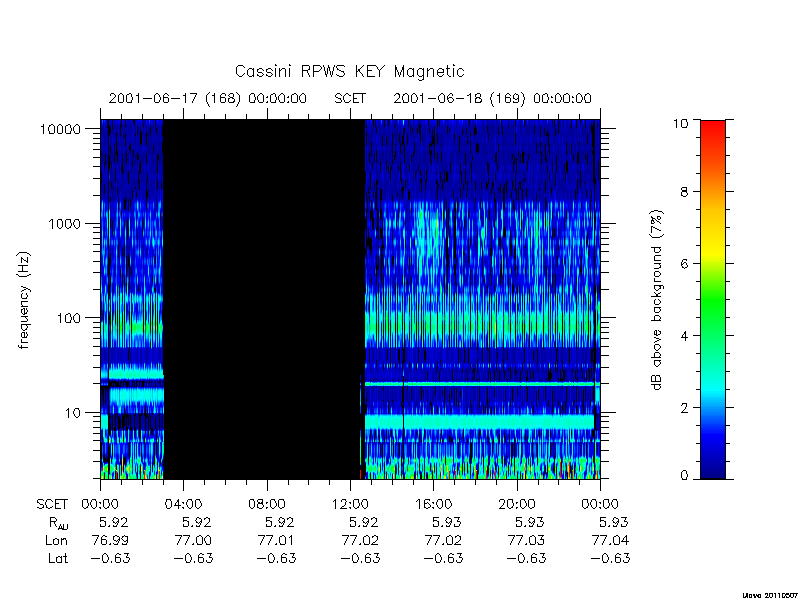
Task: Click the colorbar tick label '4'
Action: 684,336
